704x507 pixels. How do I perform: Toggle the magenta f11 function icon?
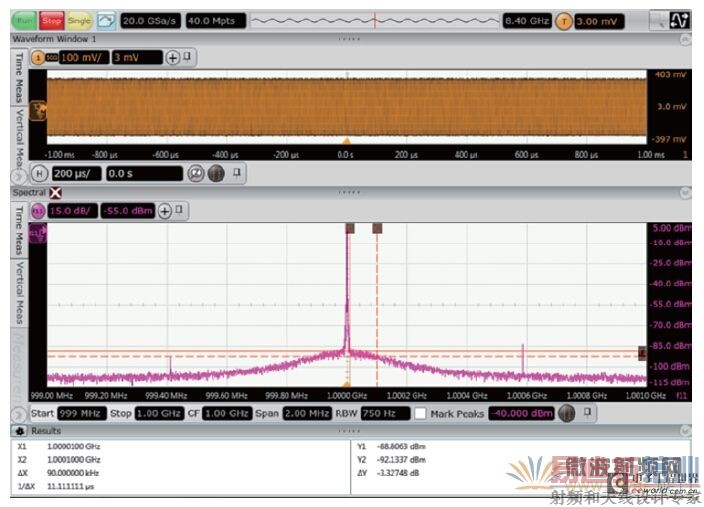[38, 211]
